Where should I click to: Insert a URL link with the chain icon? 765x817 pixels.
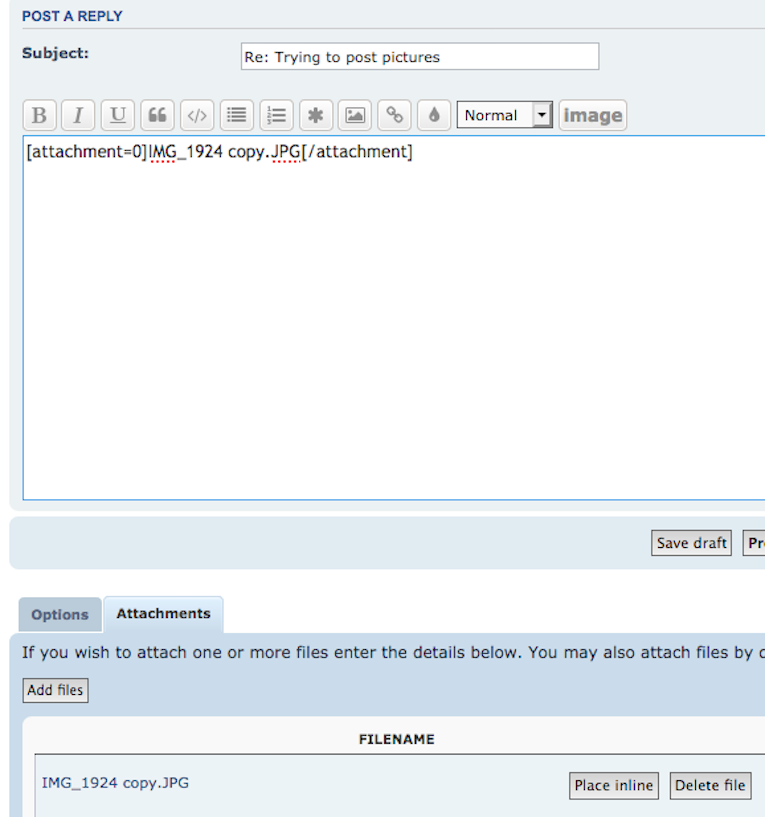click(395, 115)
